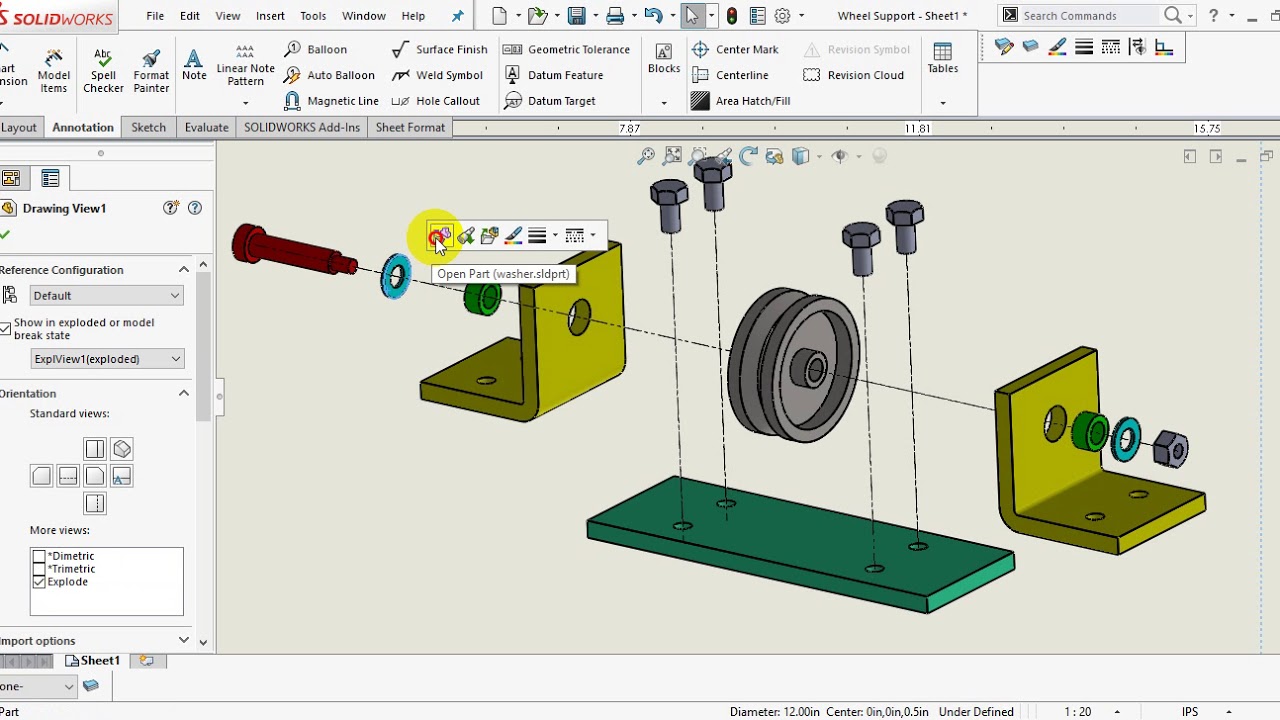Click the IPS unit system in status bar
The image size is (1280, 720).
pos(1190,712)
